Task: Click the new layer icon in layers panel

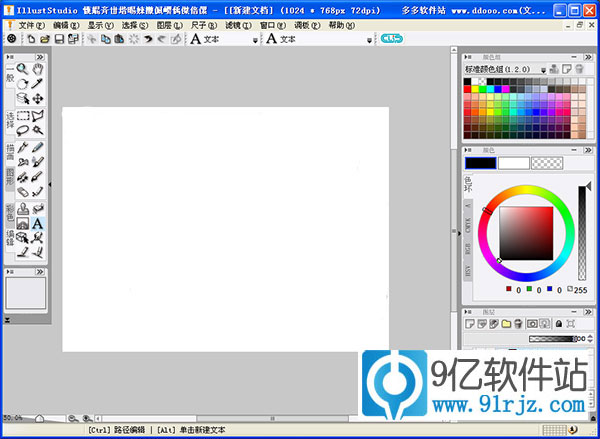Action: click(x=470, y=324)
